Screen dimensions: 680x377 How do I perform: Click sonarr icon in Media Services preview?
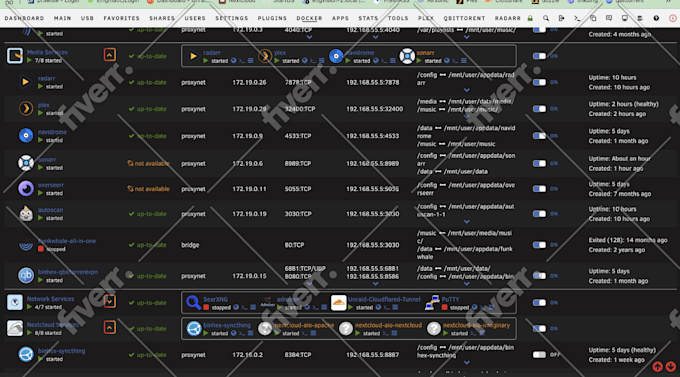pos(407,56)
